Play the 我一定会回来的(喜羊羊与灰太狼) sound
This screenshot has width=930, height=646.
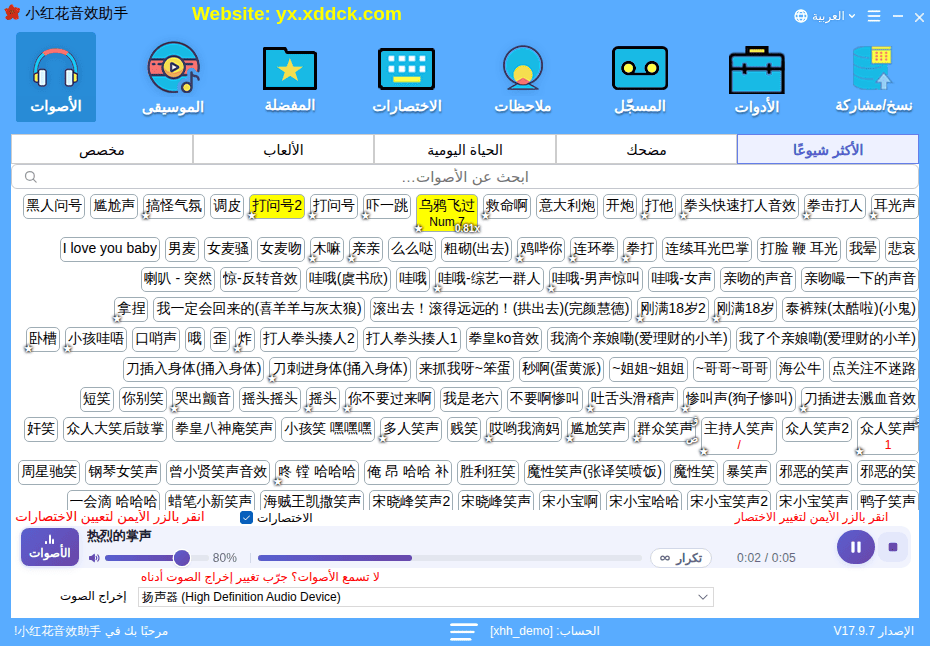(x=259, y=309)
